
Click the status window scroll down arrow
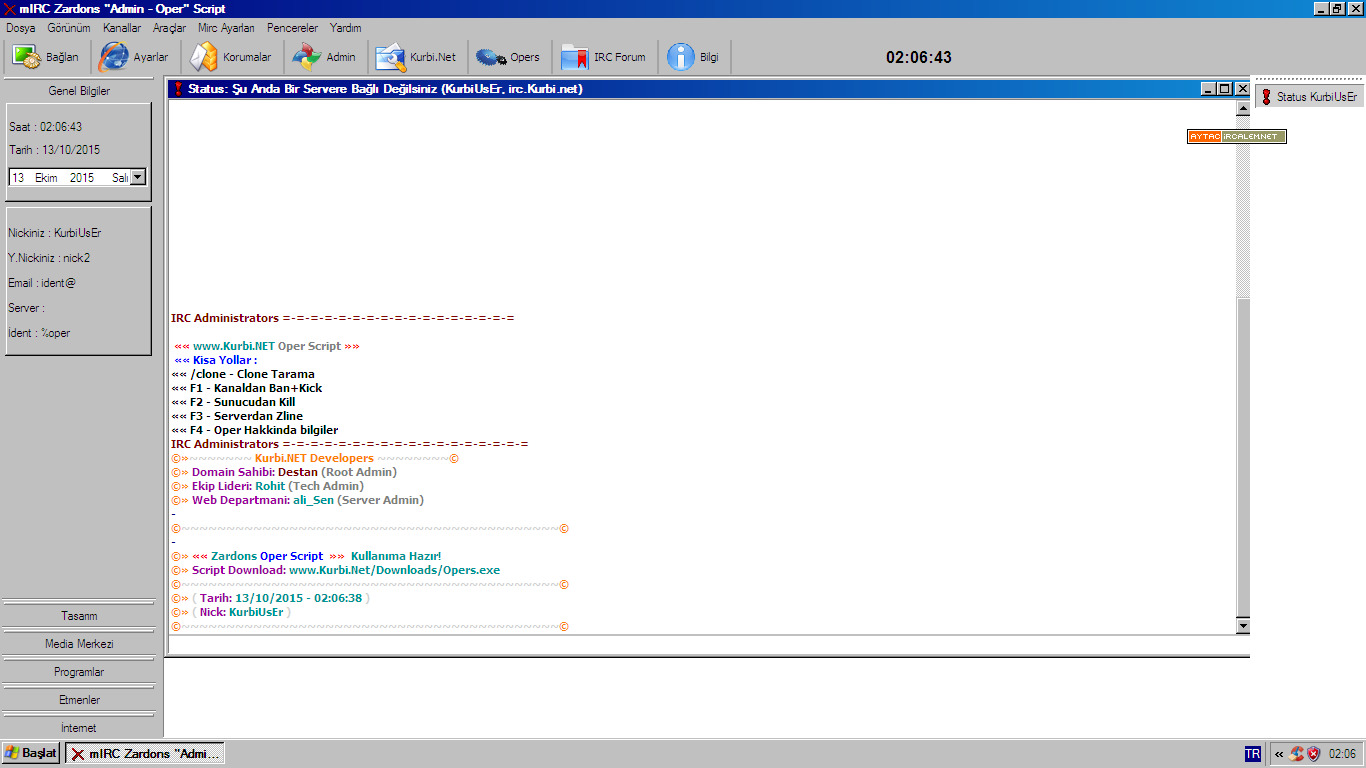(x=1243, y=626)
